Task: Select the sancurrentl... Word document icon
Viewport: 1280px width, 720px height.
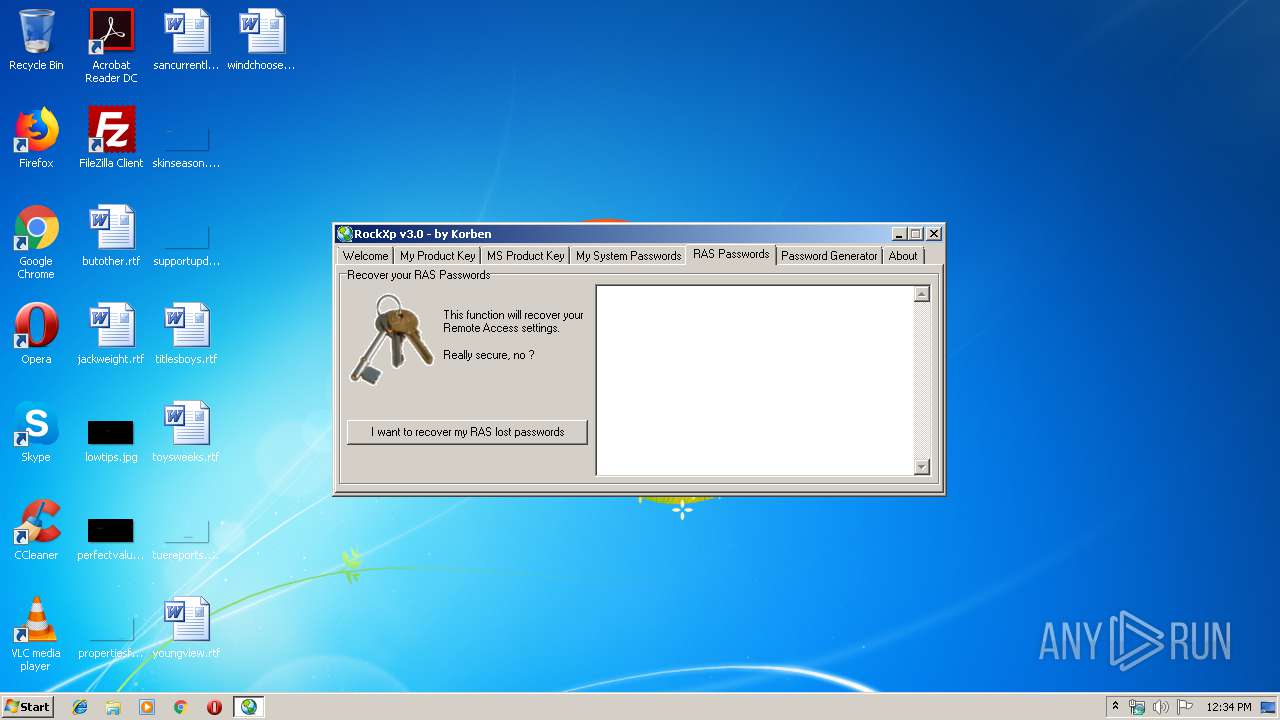Action: [186, 40]
